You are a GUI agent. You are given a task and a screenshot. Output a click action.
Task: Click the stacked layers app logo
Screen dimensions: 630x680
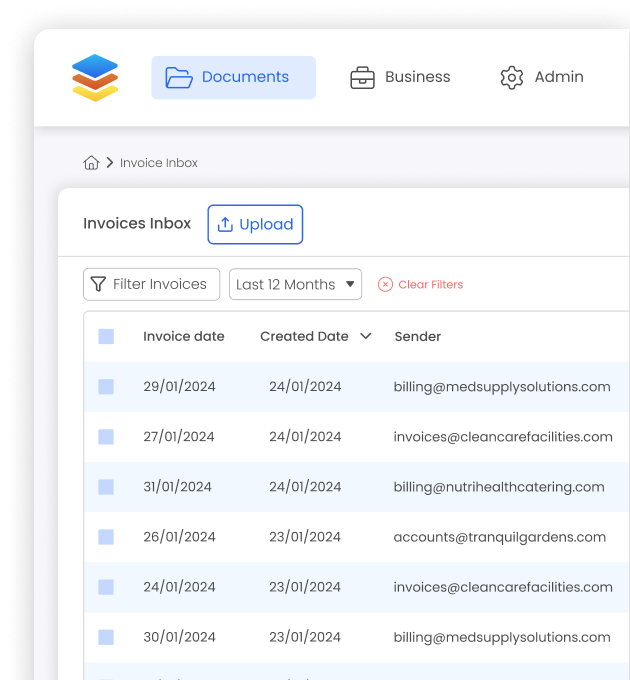(x=95, y=77)
